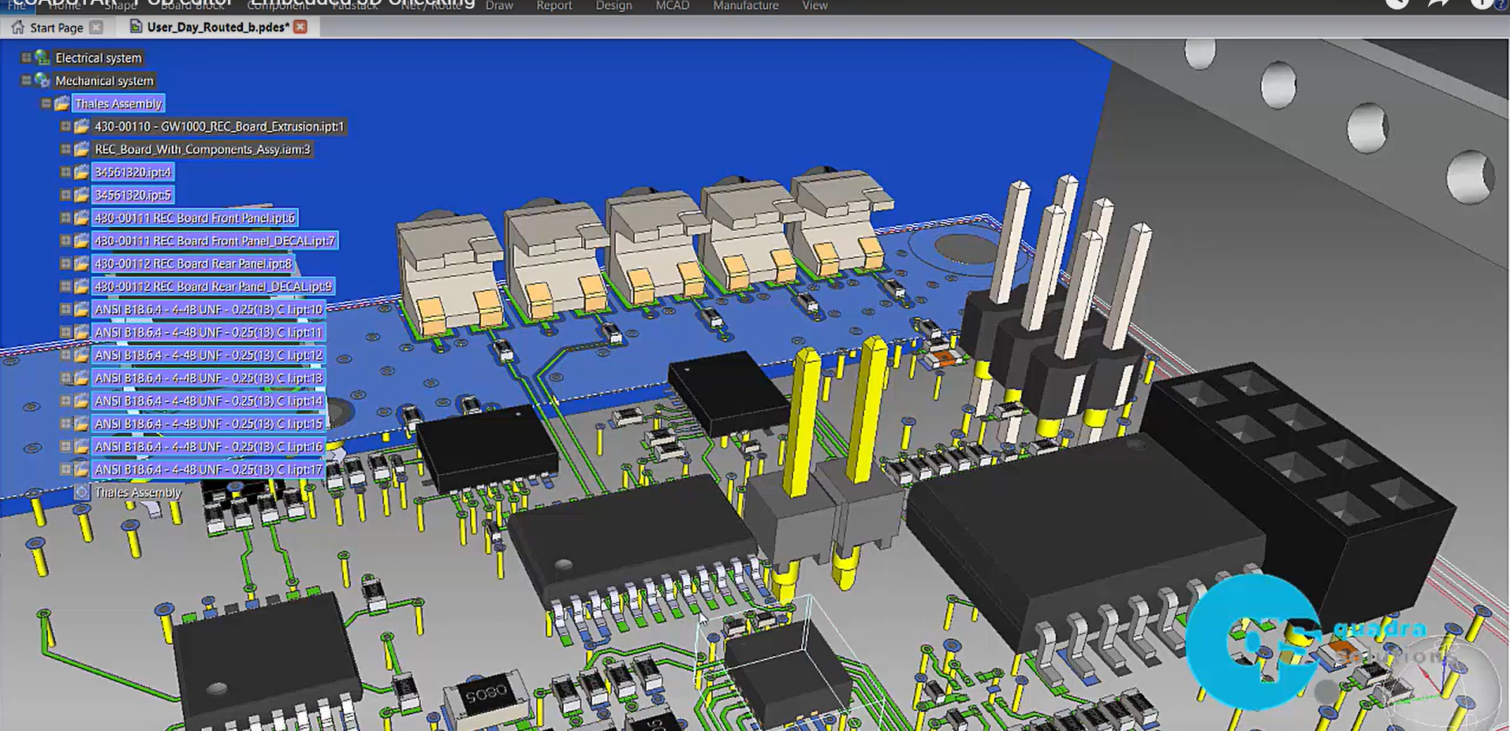Image resolution: width=1510 pixels, height=731 pixels.
Task: Collapse the Mechanical system tree node
Action: pyautogui.click(x=26, y=81)
